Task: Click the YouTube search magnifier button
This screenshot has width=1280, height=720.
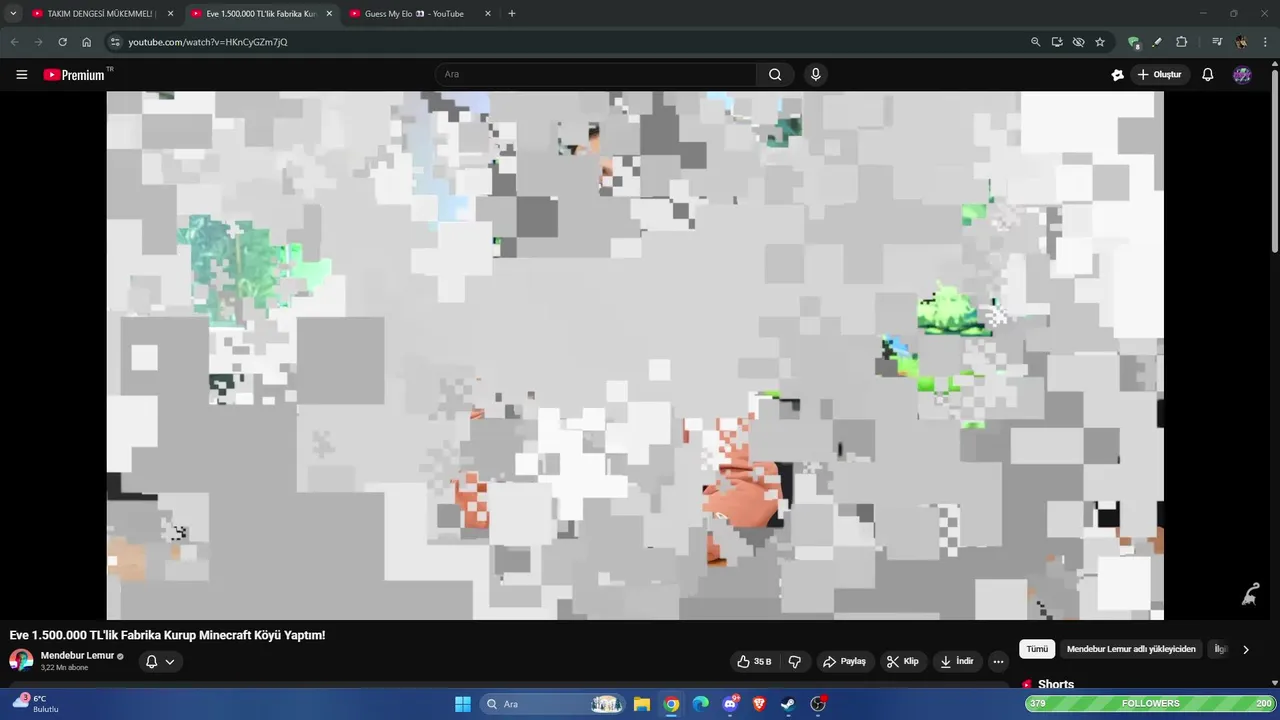Action: point(775,74)
